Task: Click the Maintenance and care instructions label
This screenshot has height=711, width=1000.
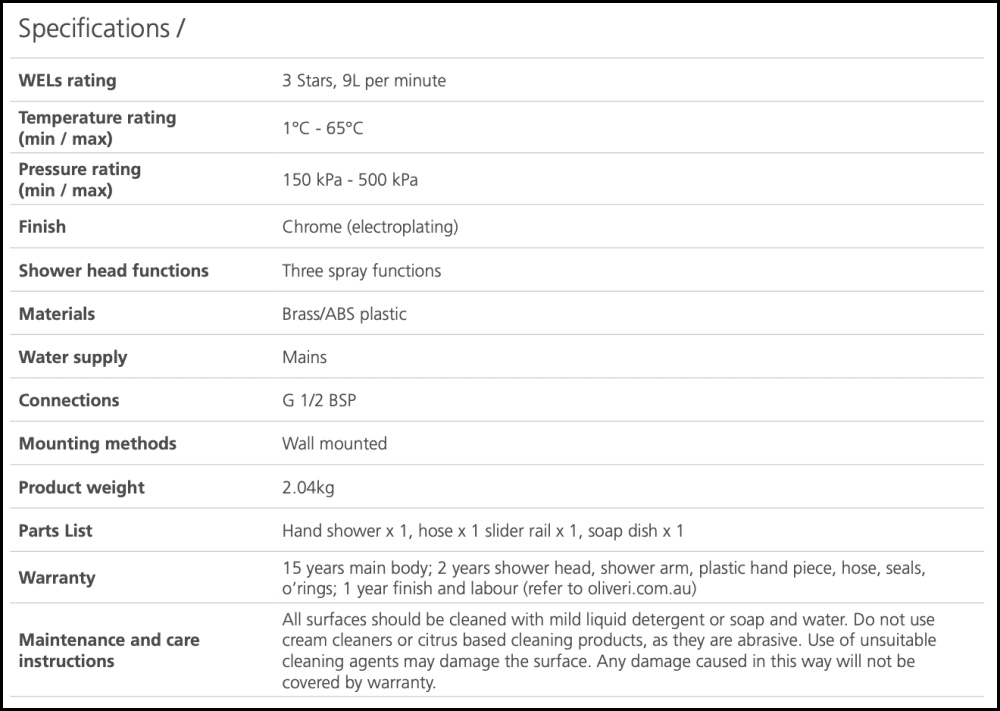Action: click(x=109, y=650)
